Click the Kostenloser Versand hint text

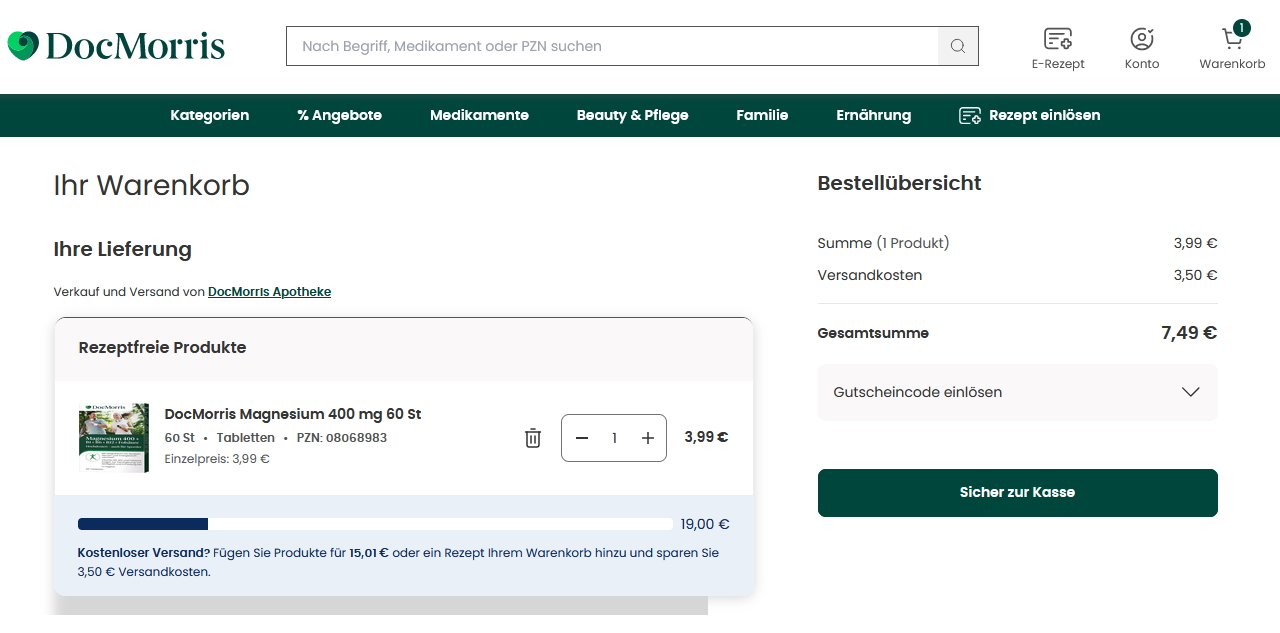point(398,562)
